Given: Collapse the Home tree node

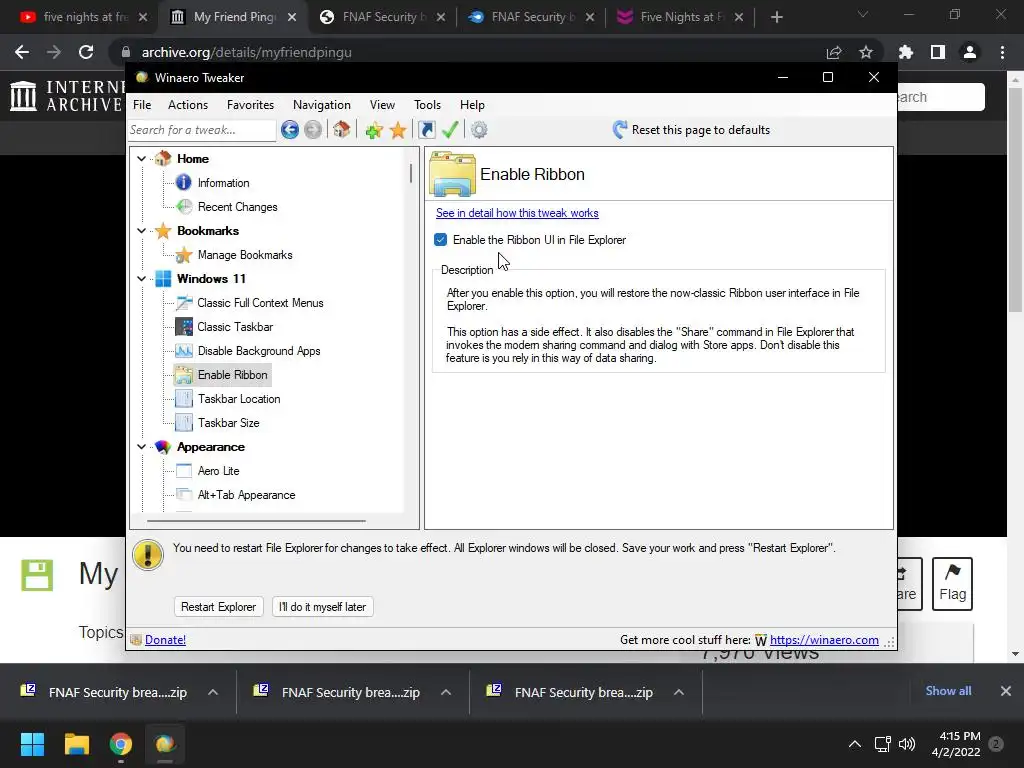Looking at the screenshot, I should [x=141, y=158].
